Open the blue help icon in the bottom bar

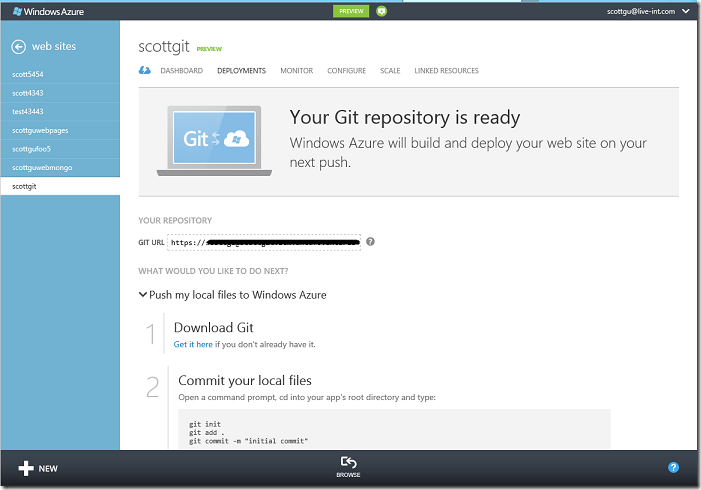pyautogui.click(x=673, y=467)
